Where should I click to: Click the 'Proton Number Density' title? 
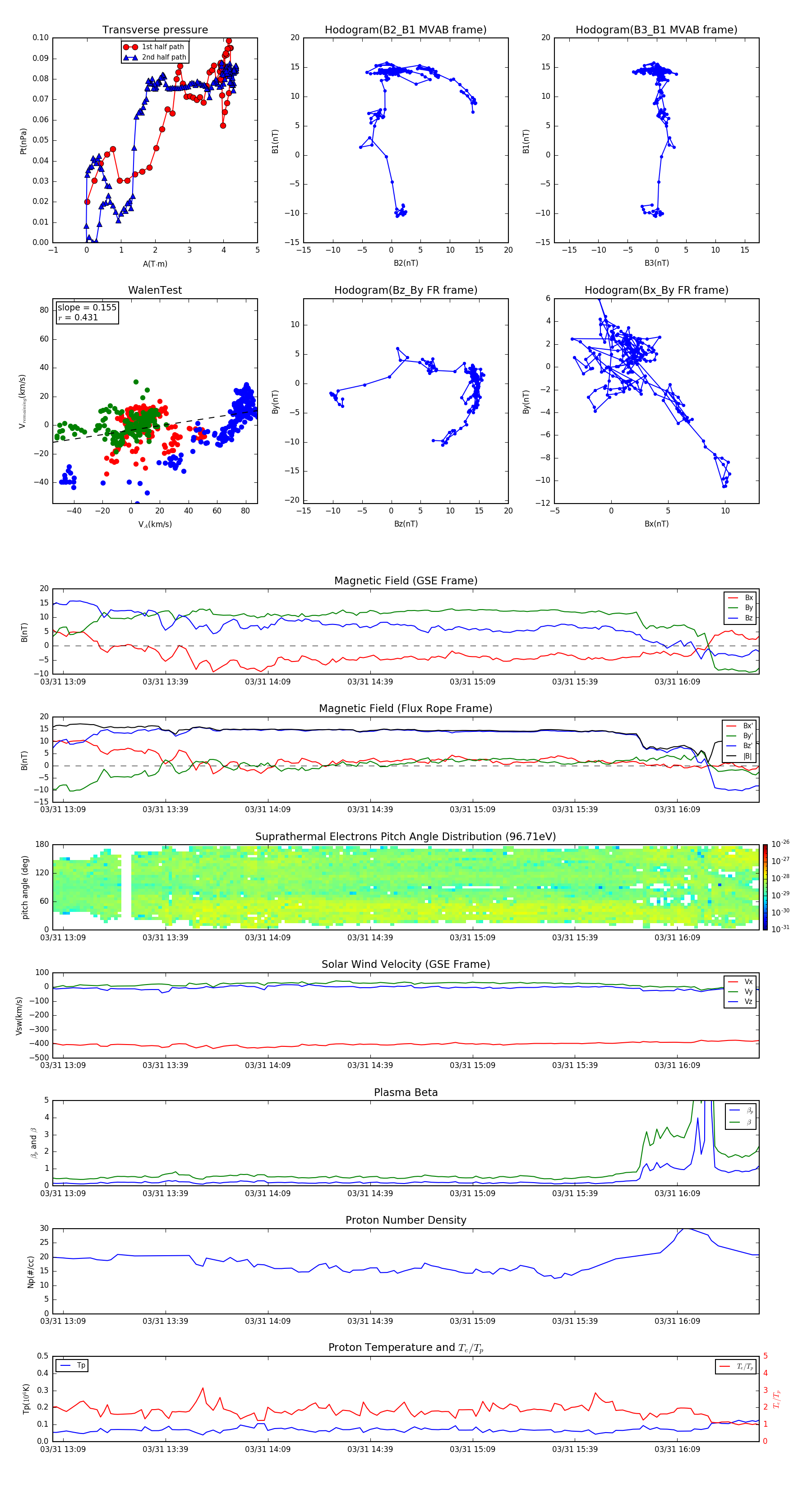[406, 1220]
